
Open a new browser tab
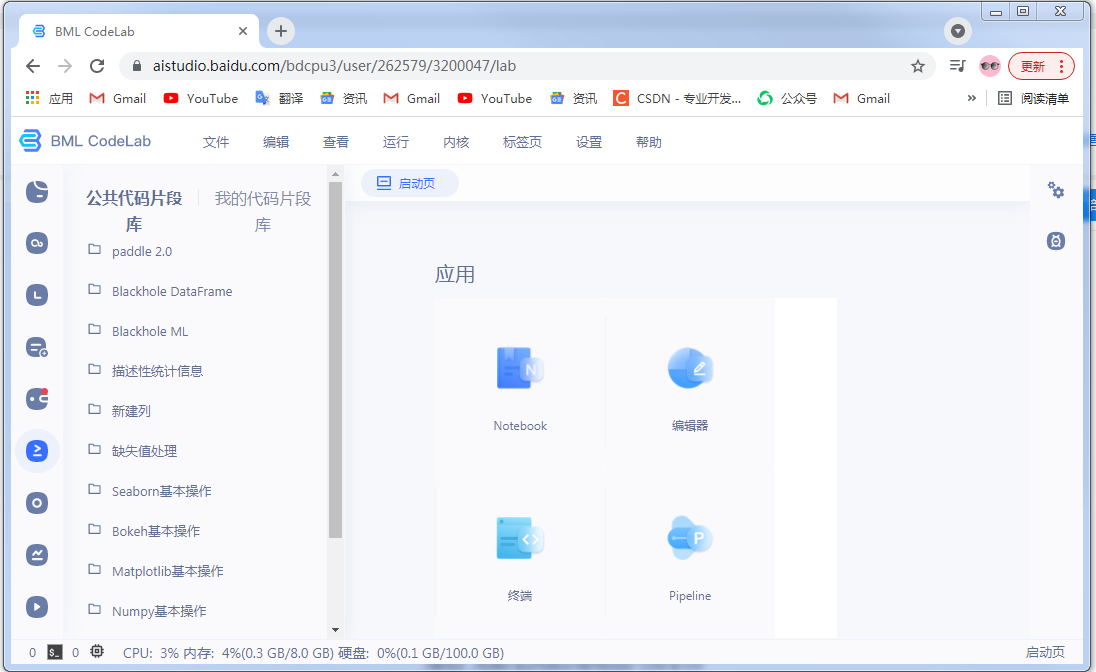pyautogui.click(x=281, y=31)
